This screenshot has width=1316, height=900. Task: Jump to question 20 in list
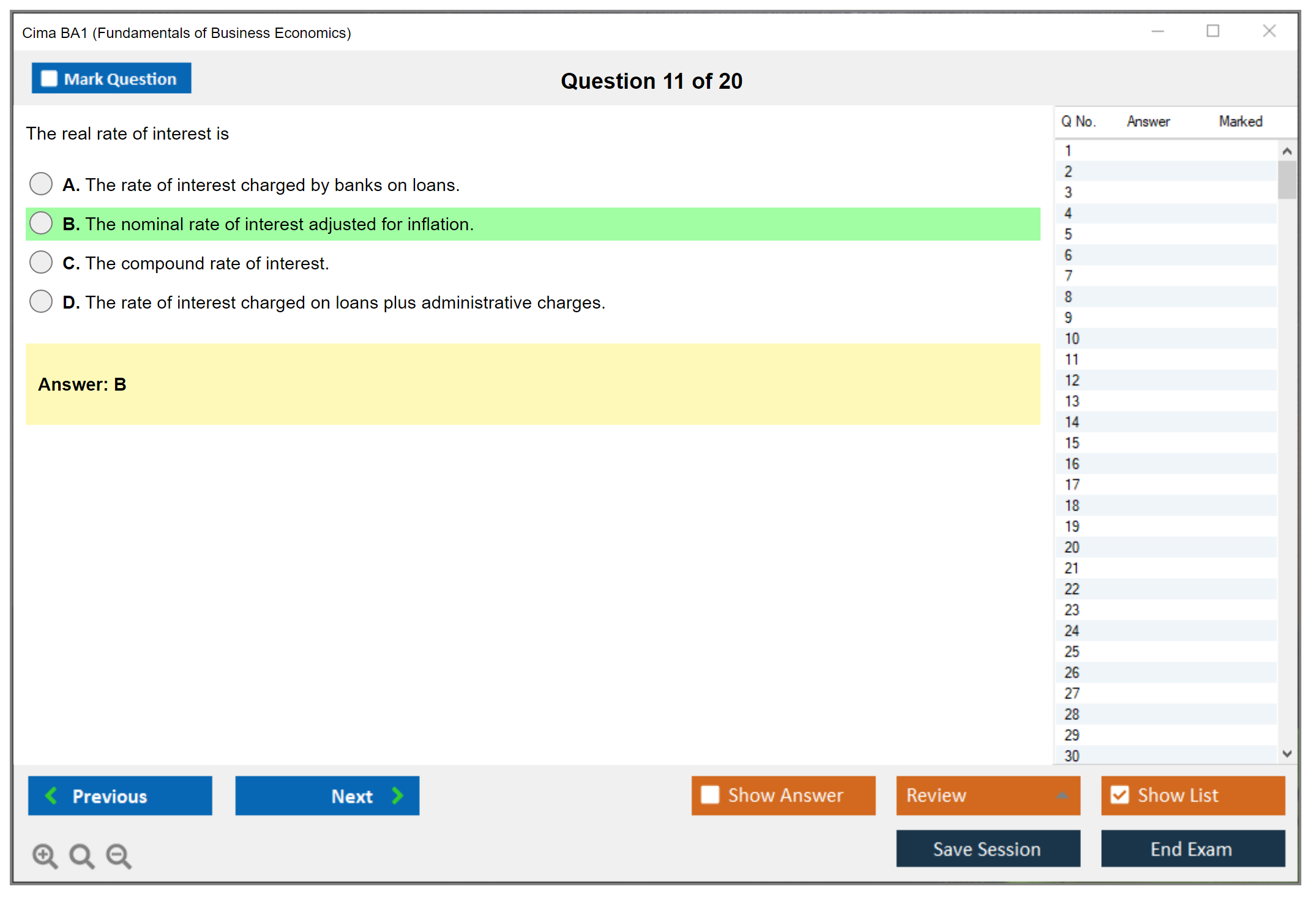point(1072,547)
